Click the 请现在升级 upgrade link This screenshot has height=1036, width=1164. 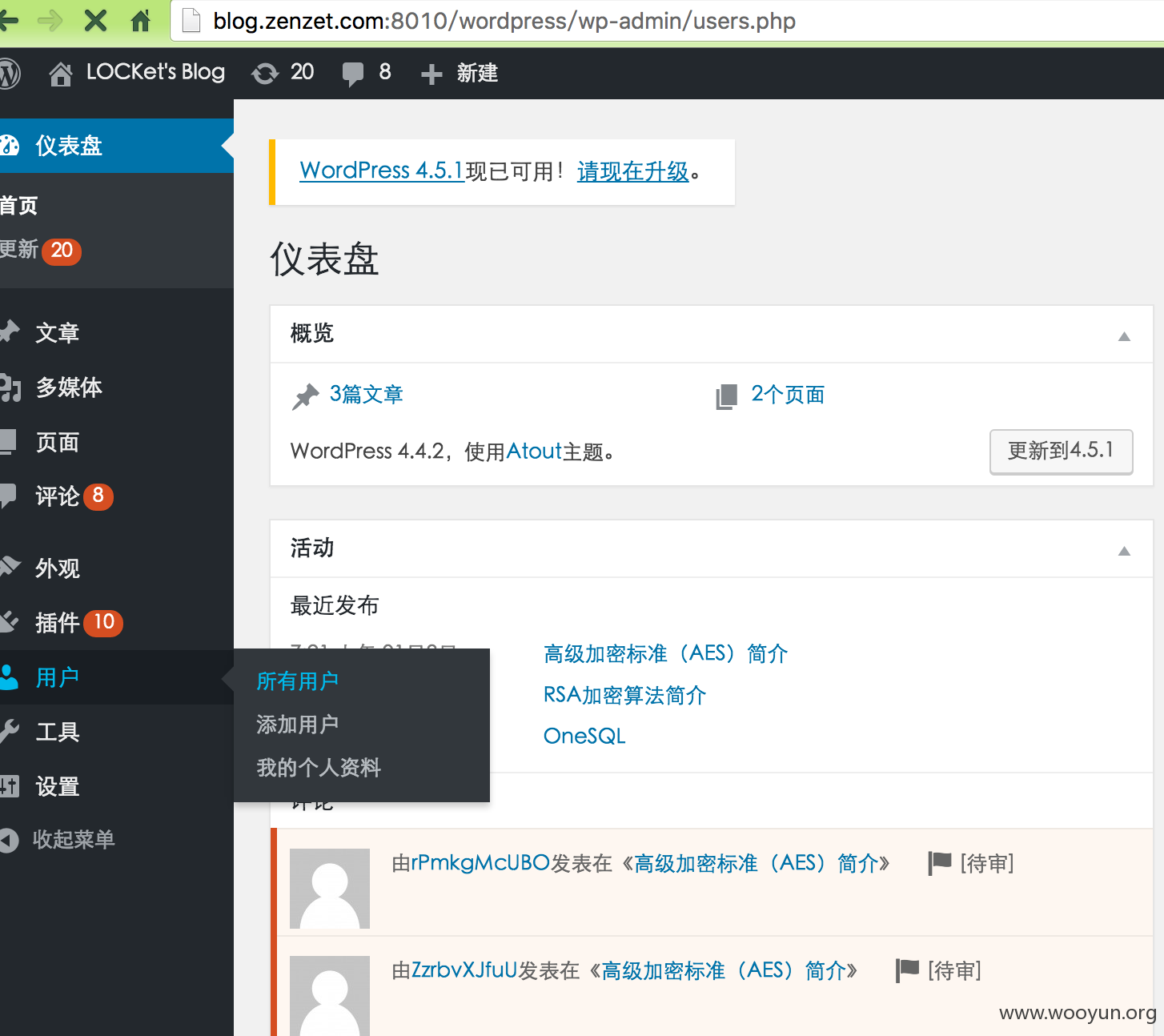(632, 171)
